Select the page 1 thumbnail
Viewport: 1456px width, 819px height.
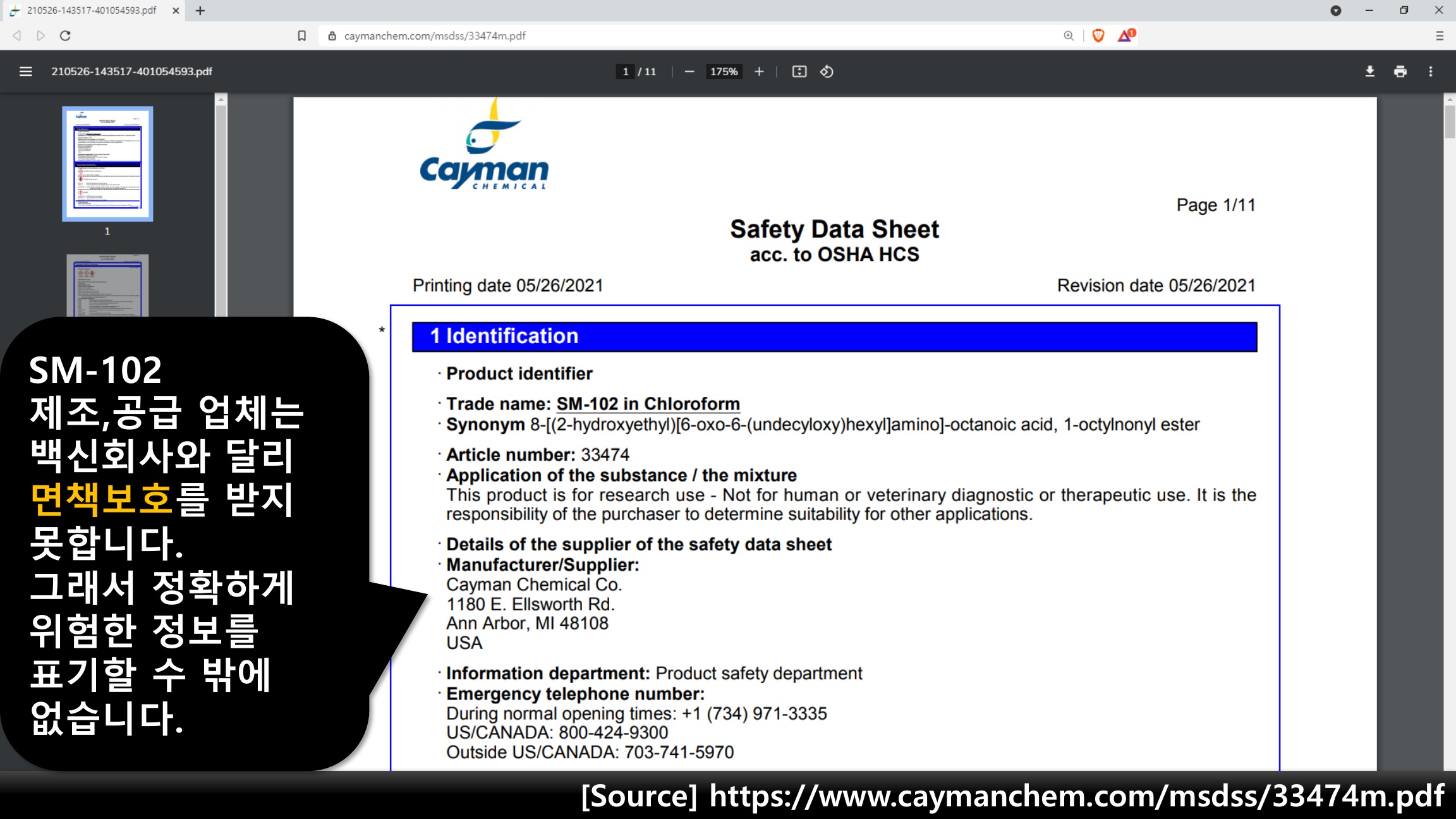click(107, 164)
